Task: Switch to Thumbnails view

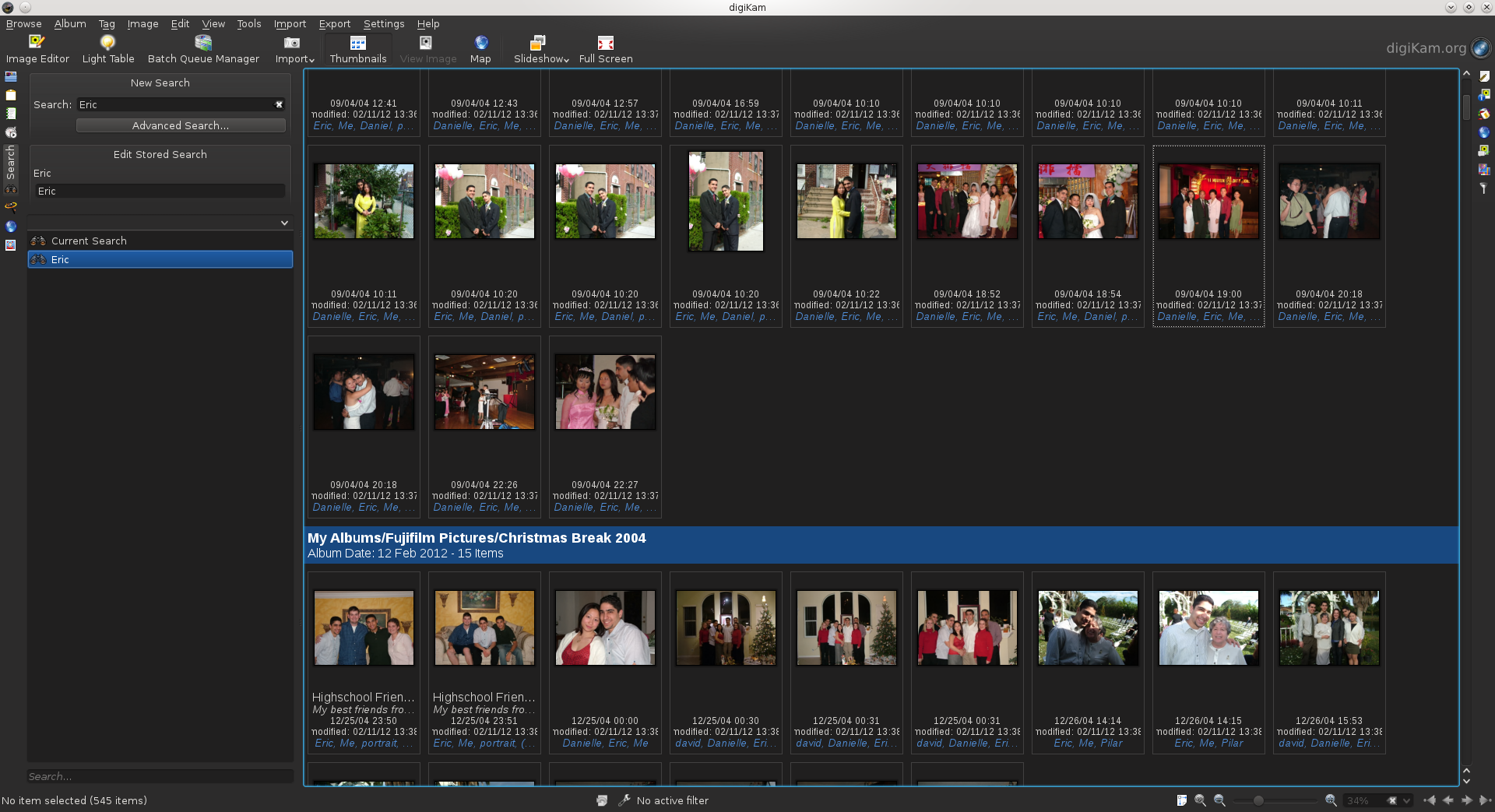Action: [x=358, y=49]
